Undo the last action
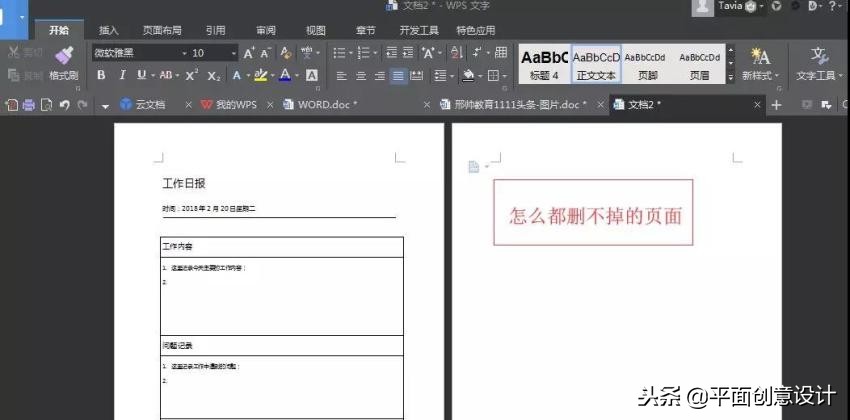This screenshot has height=420, width=850. click(65, 105)
